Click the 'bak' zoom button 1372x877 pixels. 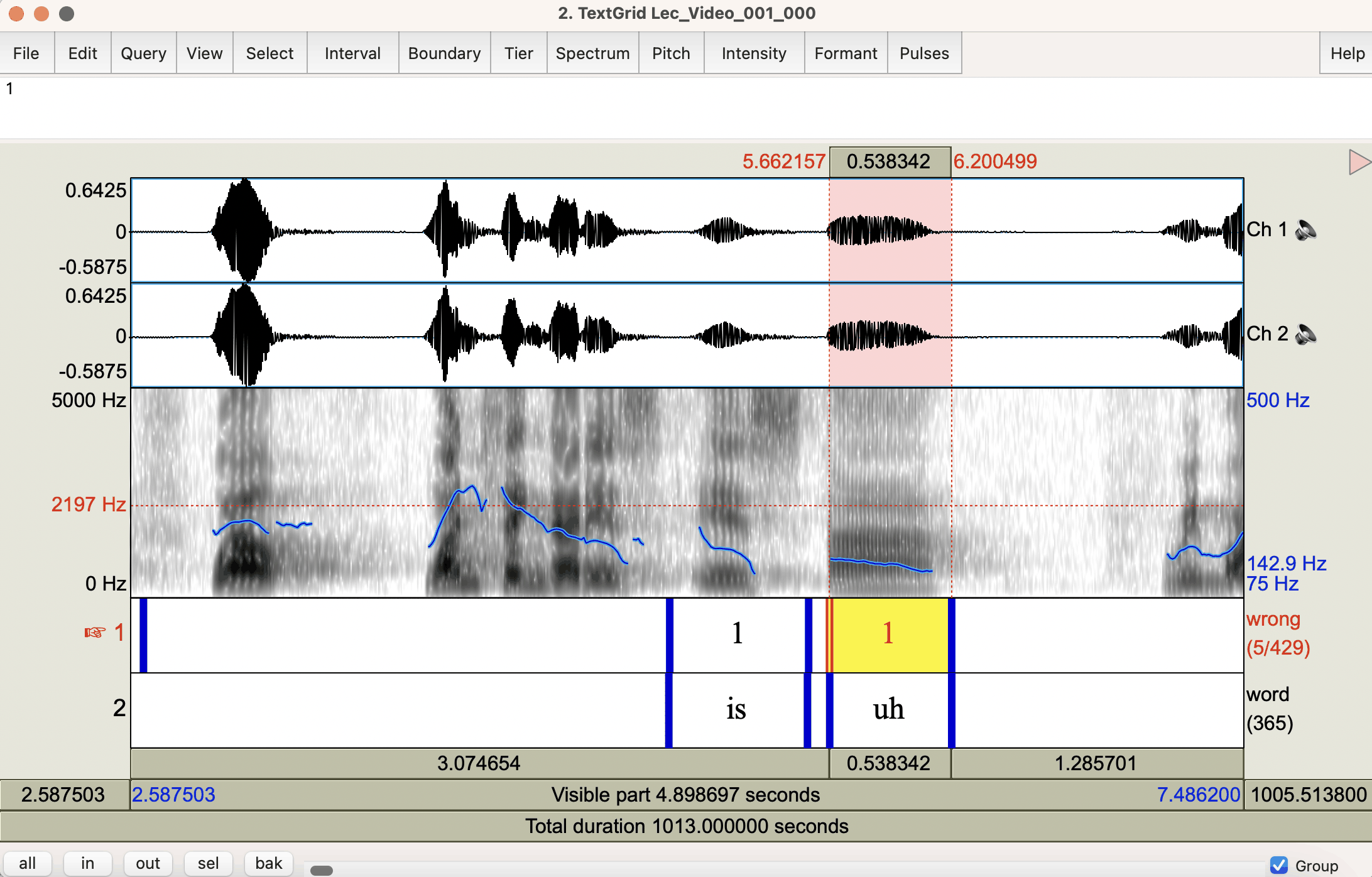(268, 863)
